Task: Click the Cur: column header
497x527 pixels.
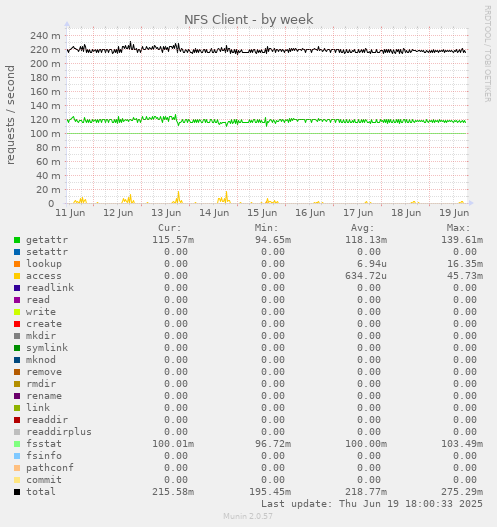Action: coord(170,228)
